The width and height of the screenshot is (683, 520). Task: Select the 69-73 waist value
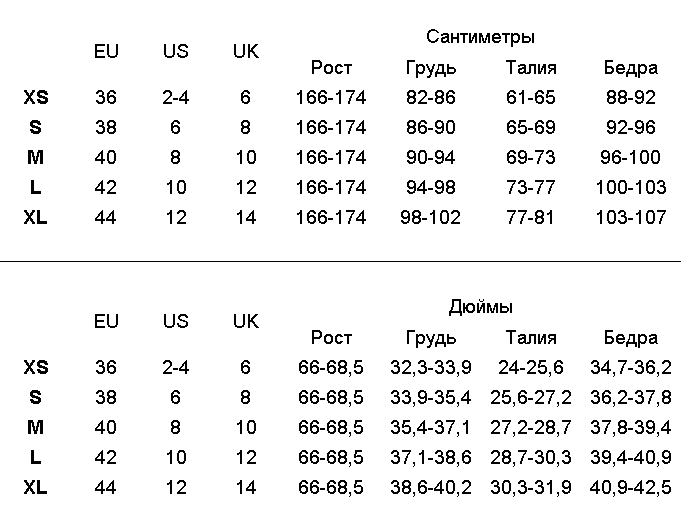click(x=531, y=157)
